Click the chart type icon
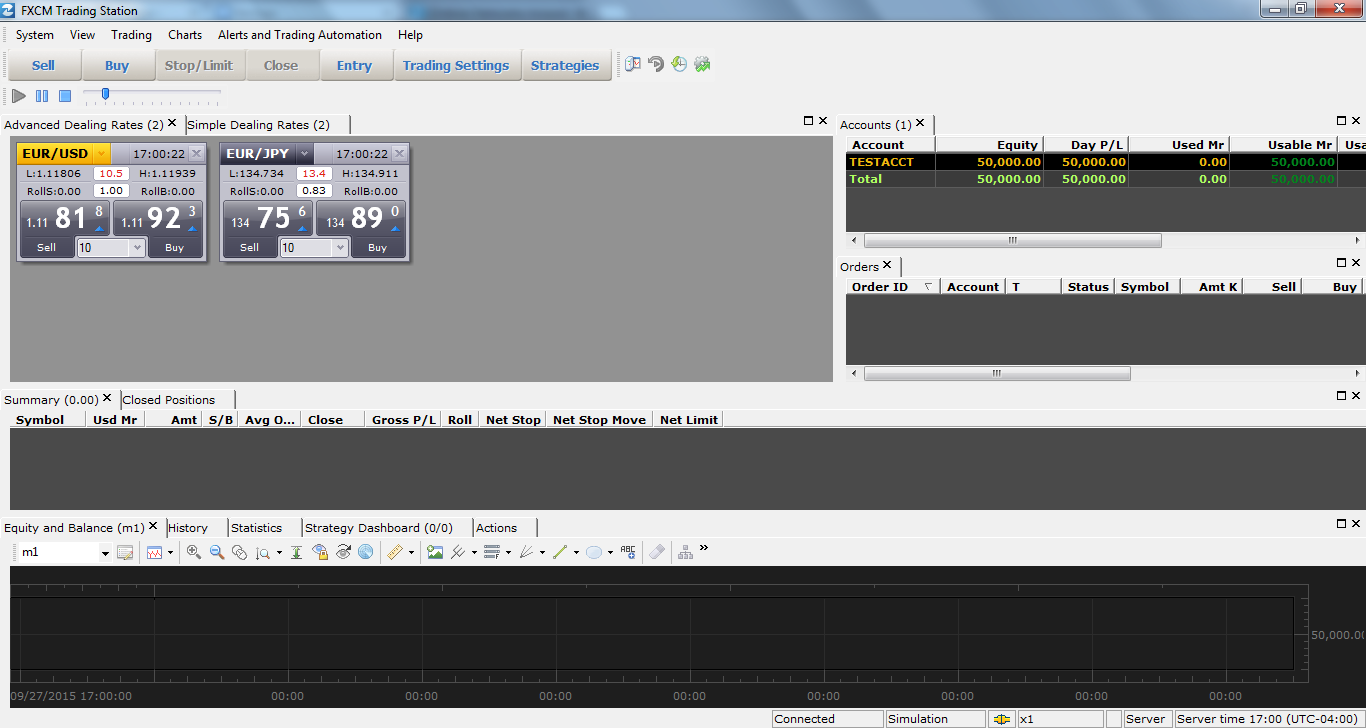Image resolution: width=1366 pixels, height=728 pixels. coord(154,552)
